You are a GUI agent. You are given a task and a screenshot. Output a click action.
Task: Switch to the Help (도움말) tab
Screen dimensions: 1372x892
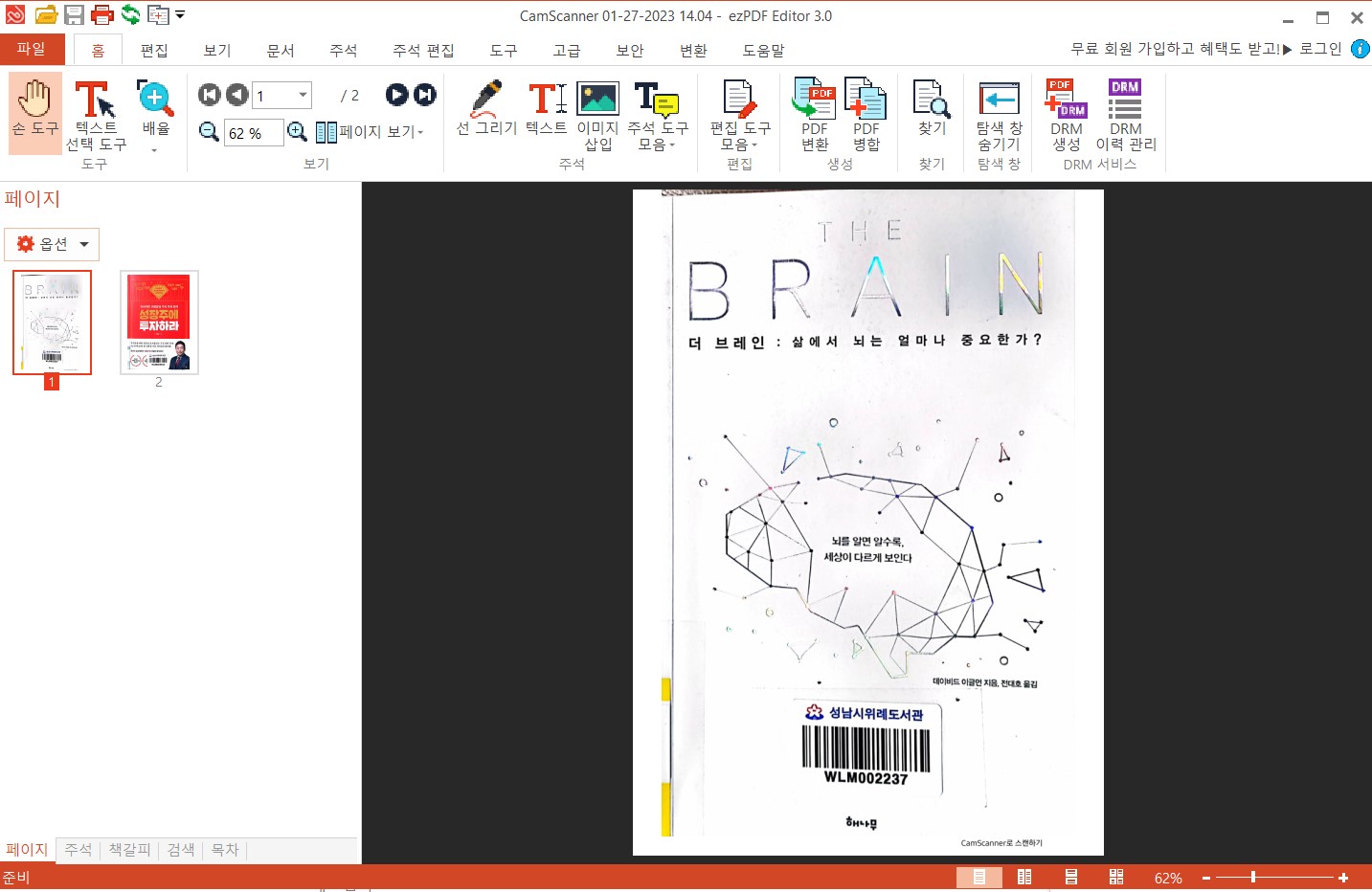click(x=764, y=50)
